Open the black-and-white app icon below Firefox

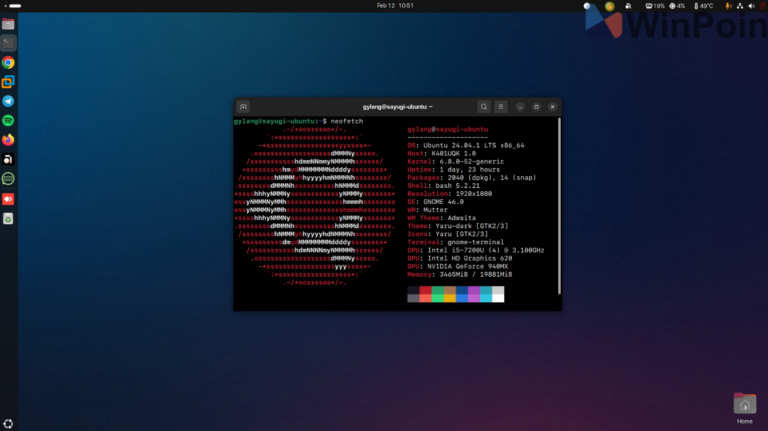(x=8, y=159)
